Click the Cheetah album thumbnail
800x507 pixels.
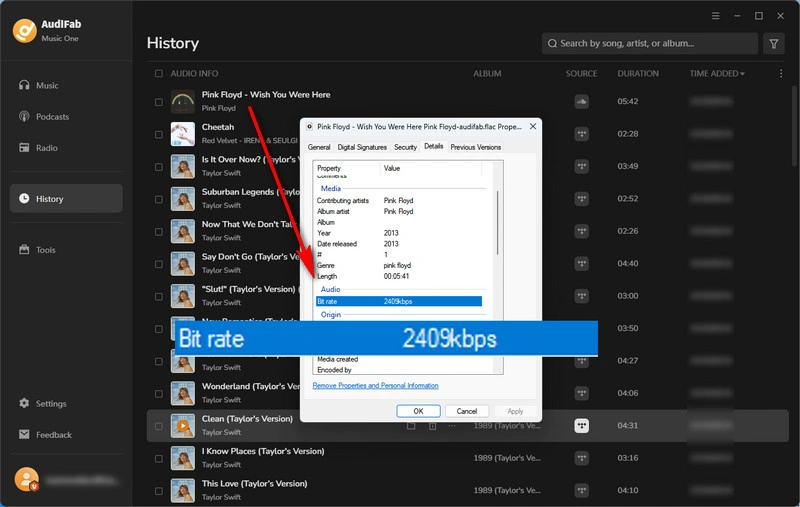point(183,134)
